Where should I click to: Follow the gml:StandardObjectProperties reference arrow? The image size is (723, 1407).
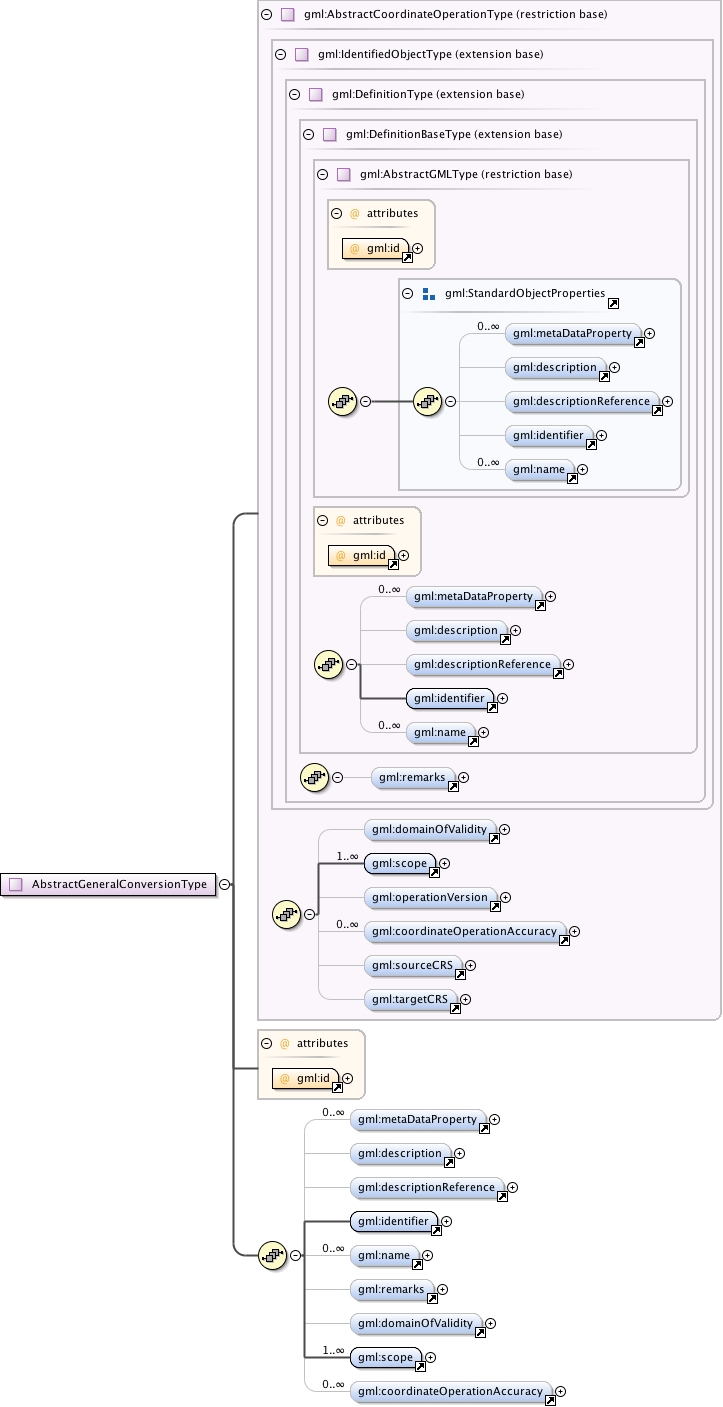613,303
